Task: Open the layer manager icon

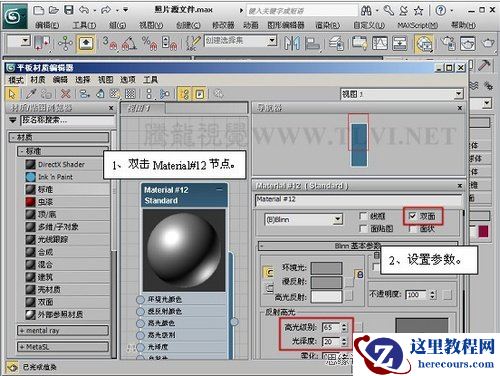Action: coord(336,43)
